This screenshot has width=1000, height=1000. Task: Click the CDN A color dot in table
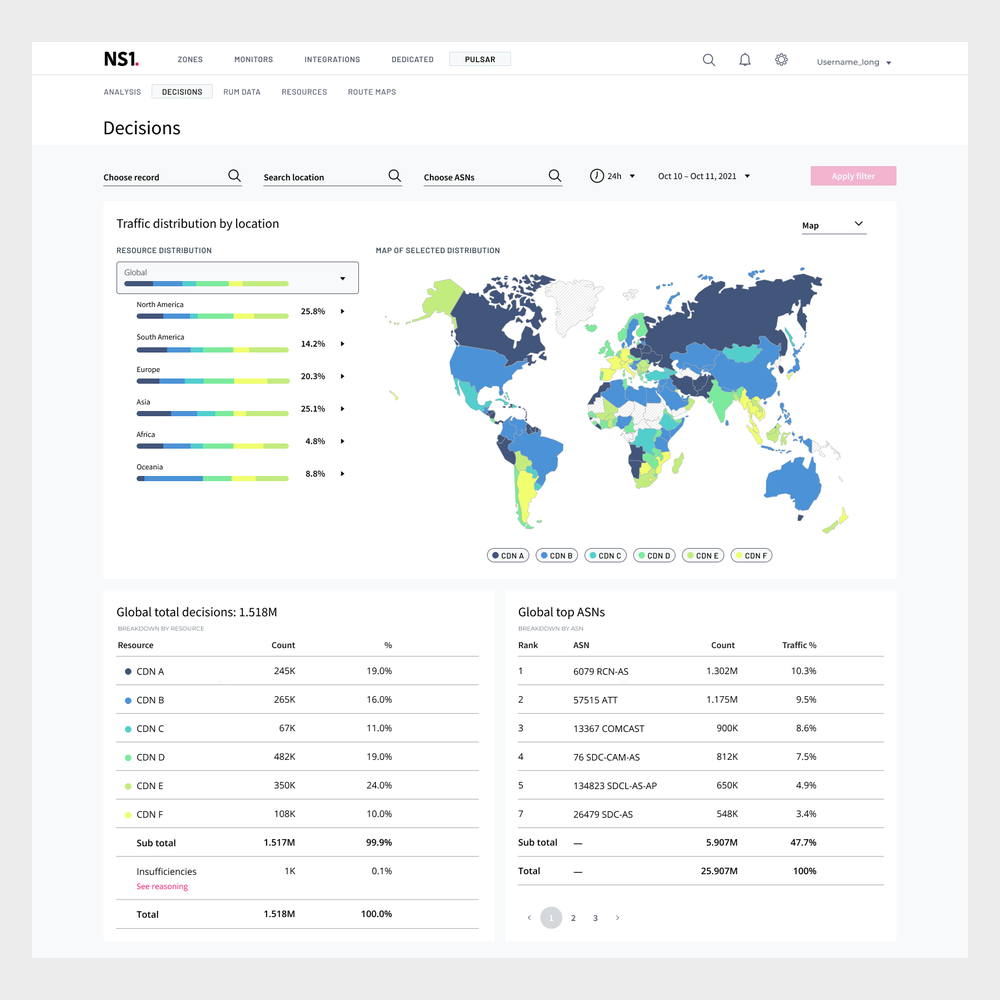point(128,672)
